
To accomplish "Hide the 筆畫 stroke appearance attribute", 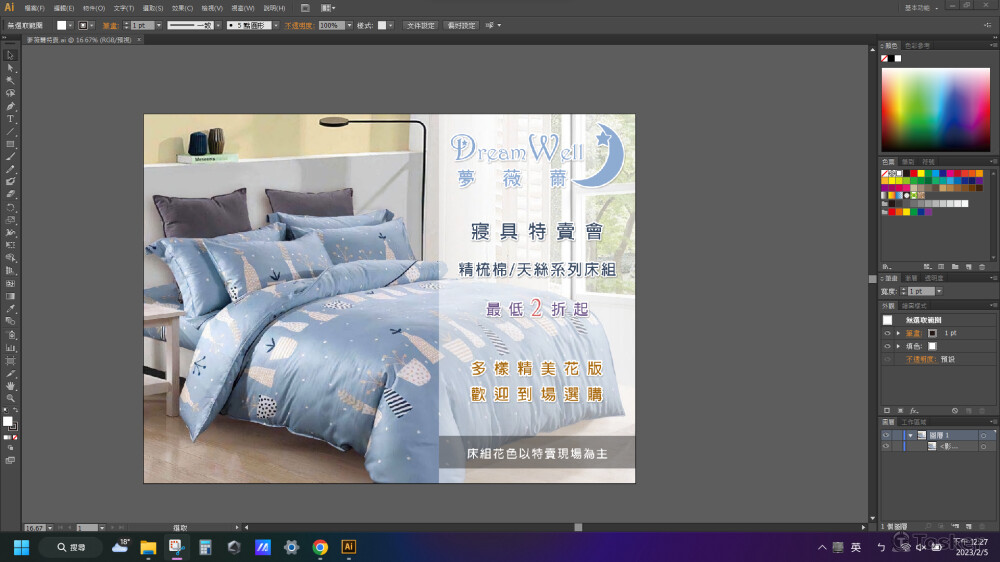I will (887, 333).
